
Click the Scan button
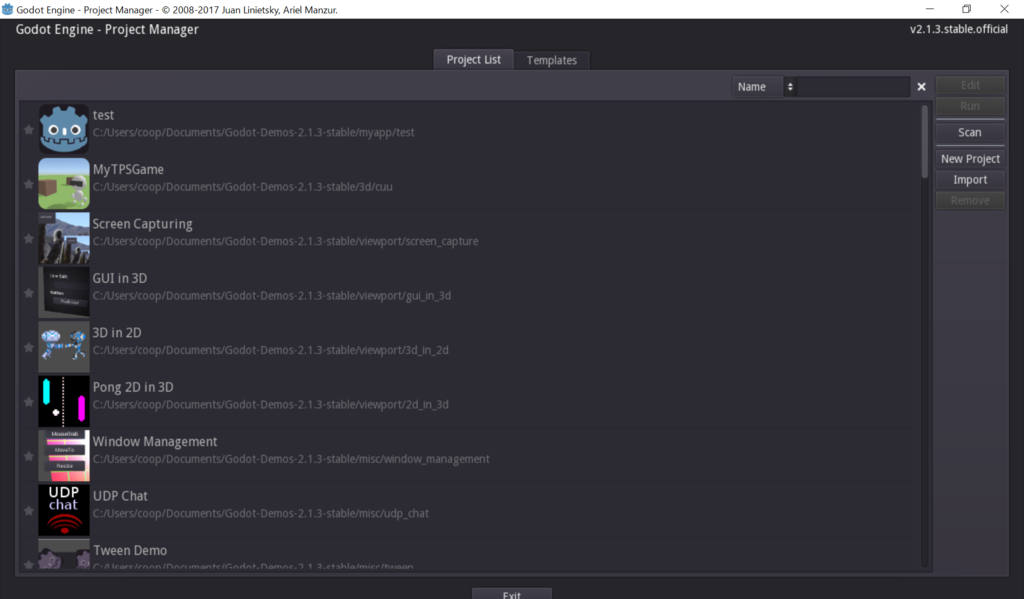click(970, 132)
